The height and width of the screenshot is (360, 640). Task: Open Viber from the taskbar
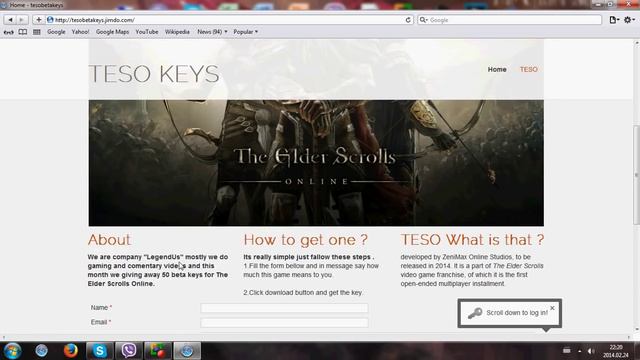[x=129, y=351]
